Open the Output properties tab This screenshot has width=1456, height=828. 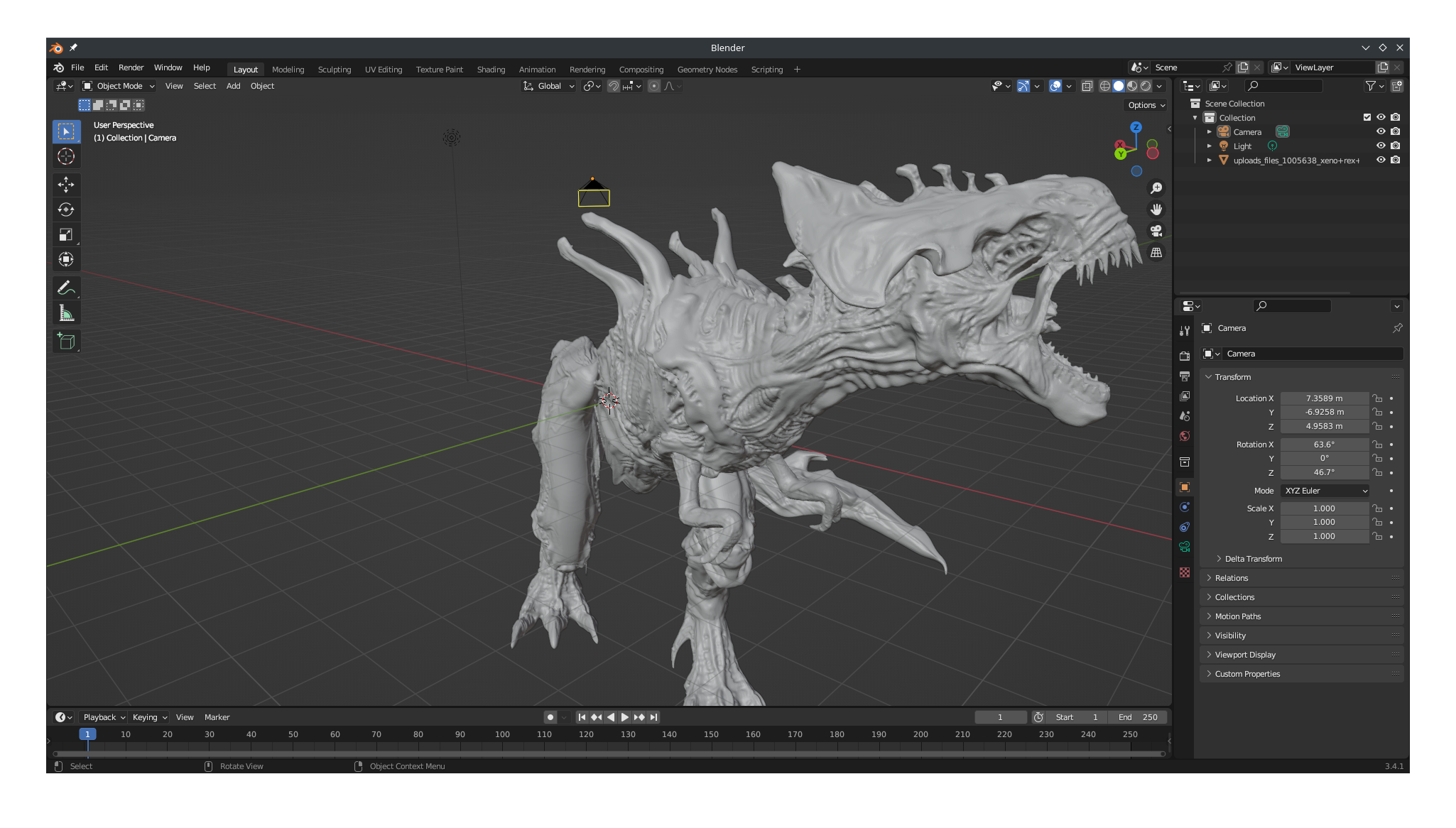click(1184, 376)
